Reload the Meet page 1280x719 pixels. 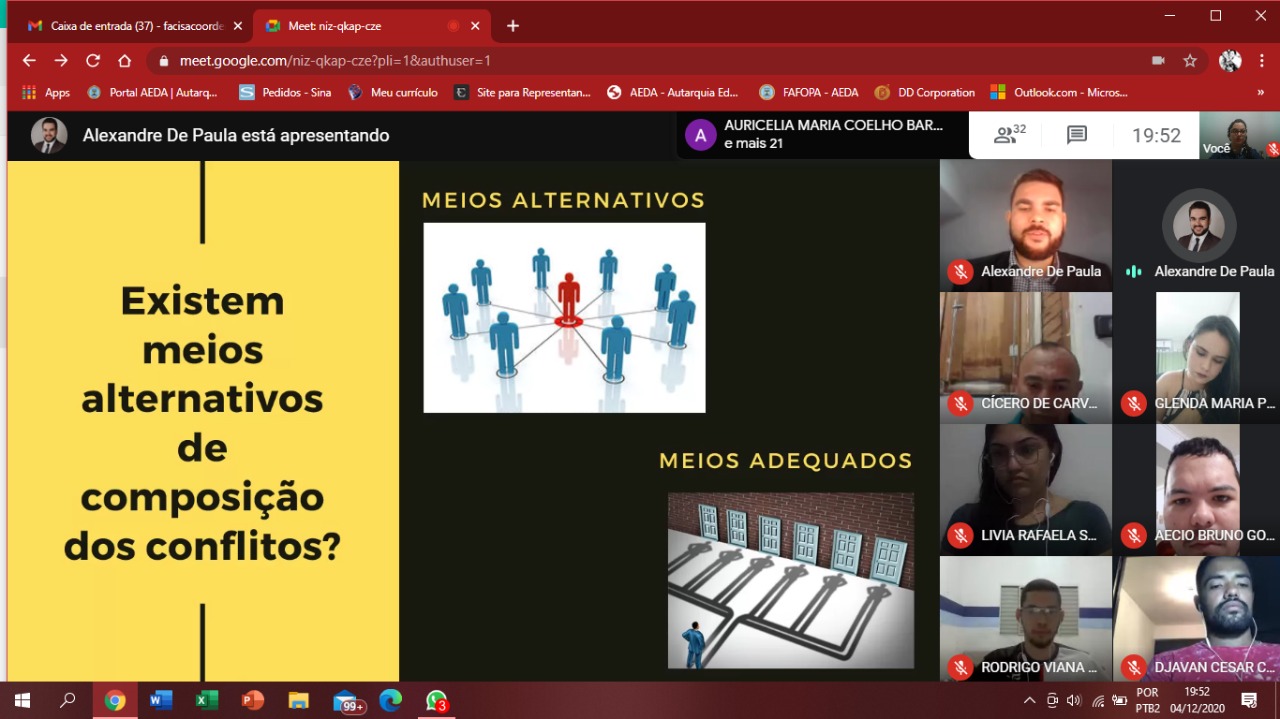(x=93, y=61)
